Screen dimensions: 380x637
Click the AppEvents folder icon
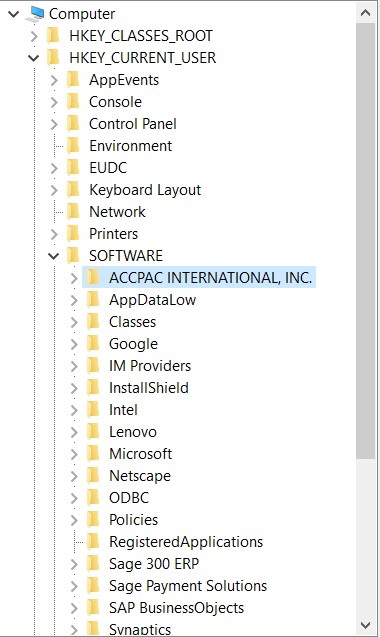pos(73,80)
